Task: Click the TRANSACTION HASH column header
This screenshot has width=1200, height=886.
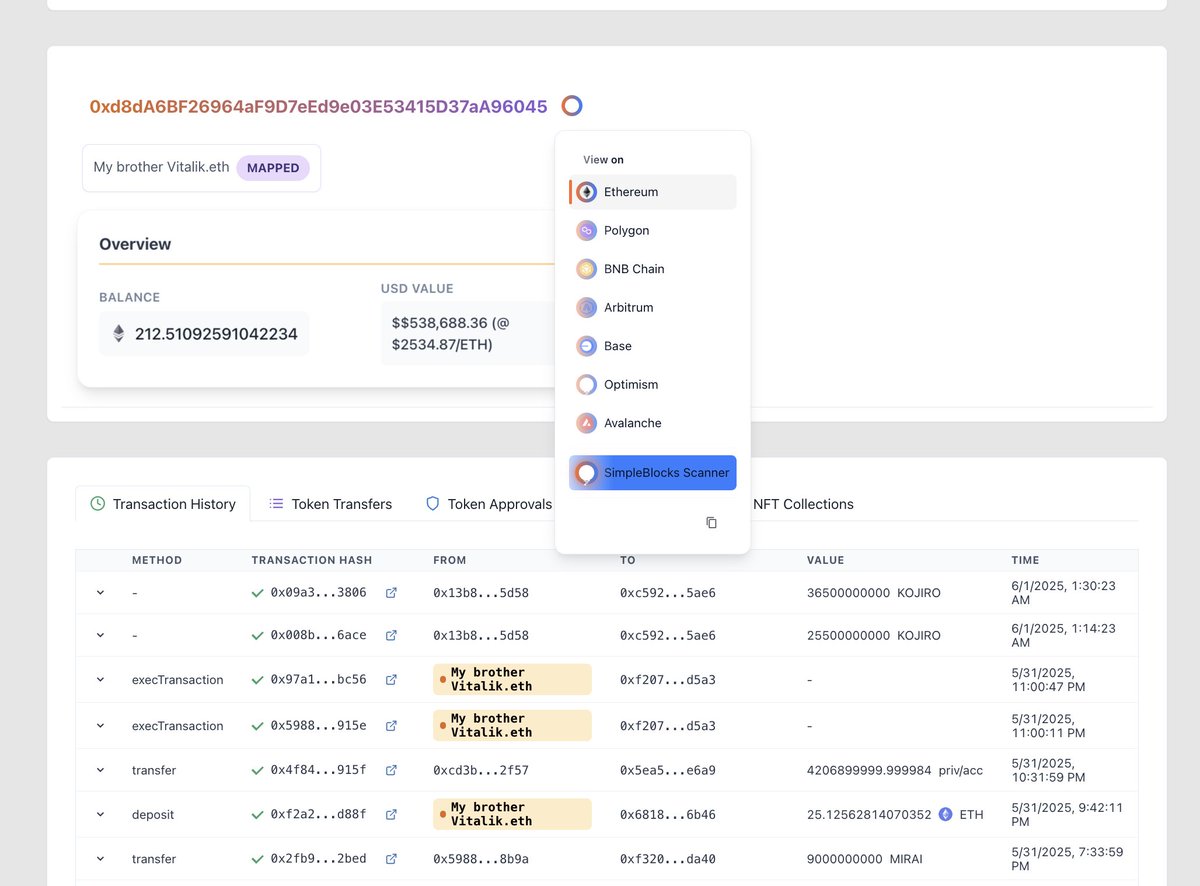Action: pyautogui.click(x=312, y=560)
